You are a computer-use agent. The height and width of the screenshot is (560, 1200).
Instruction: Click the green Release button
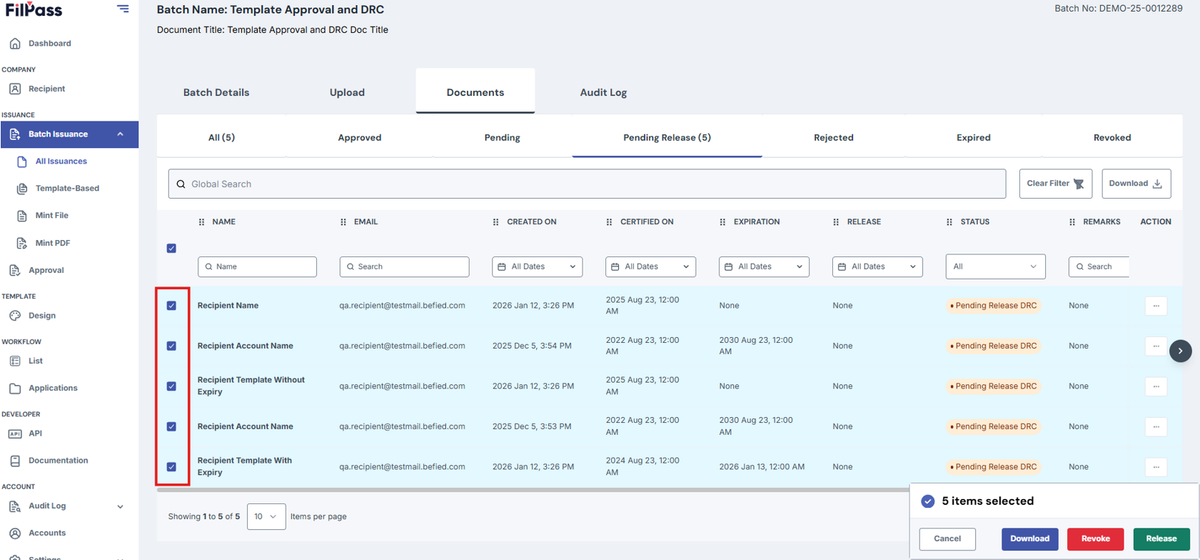(x=1161, y=539)
